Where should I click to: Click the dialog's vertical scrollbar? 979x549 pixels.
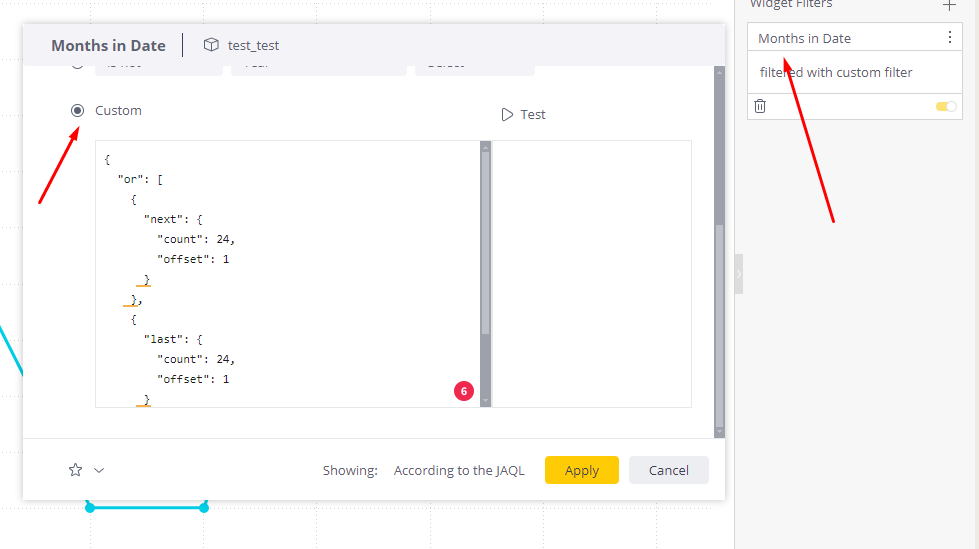tap(719, 320)
